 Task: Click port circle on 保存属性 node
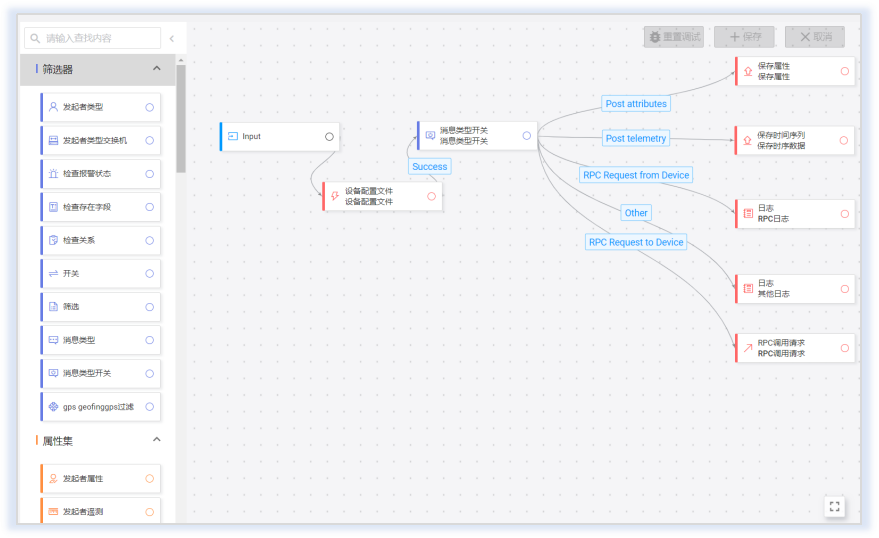(x=845, y=71)
